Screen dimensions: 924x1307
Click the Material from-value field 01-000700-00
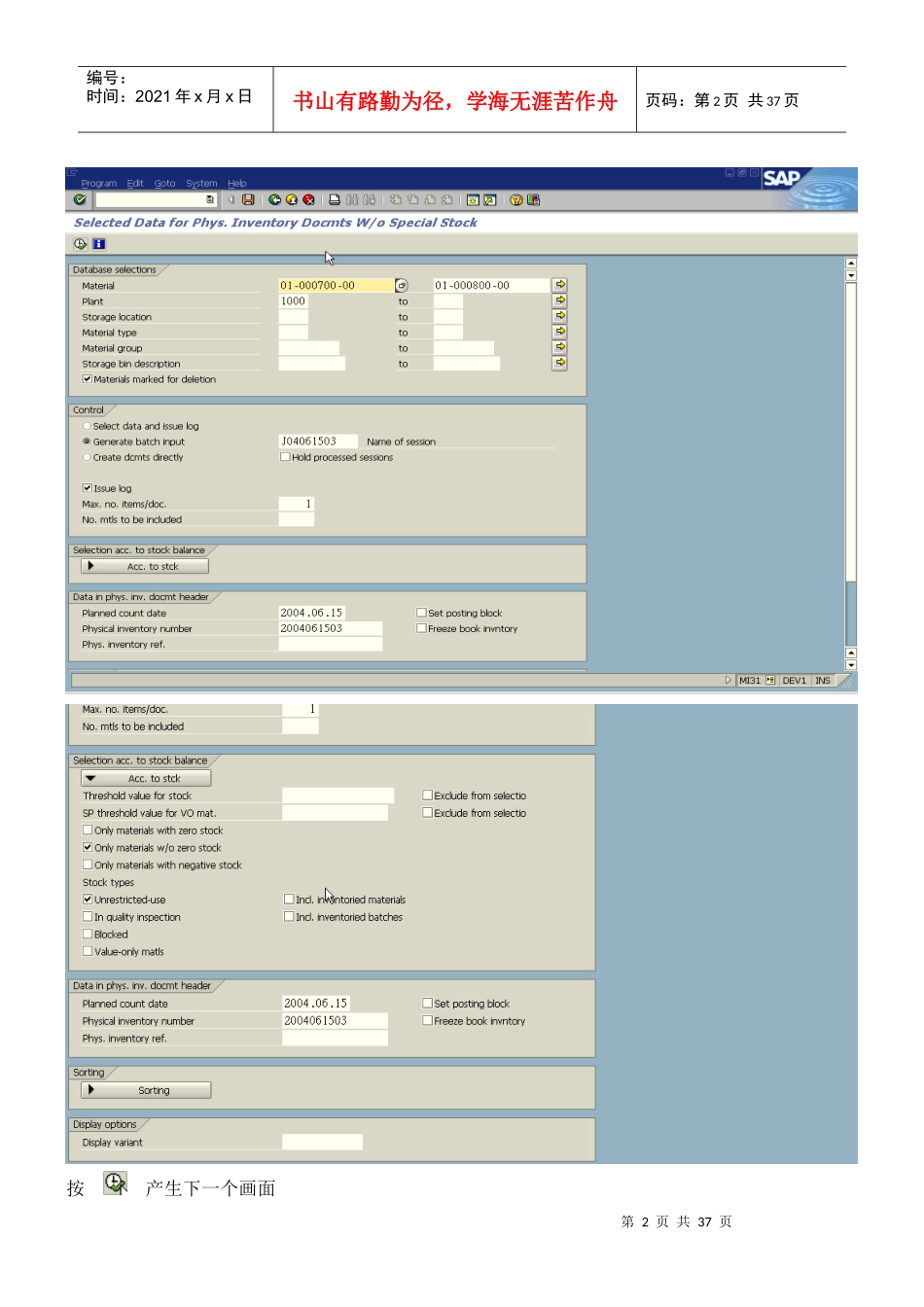337,285
